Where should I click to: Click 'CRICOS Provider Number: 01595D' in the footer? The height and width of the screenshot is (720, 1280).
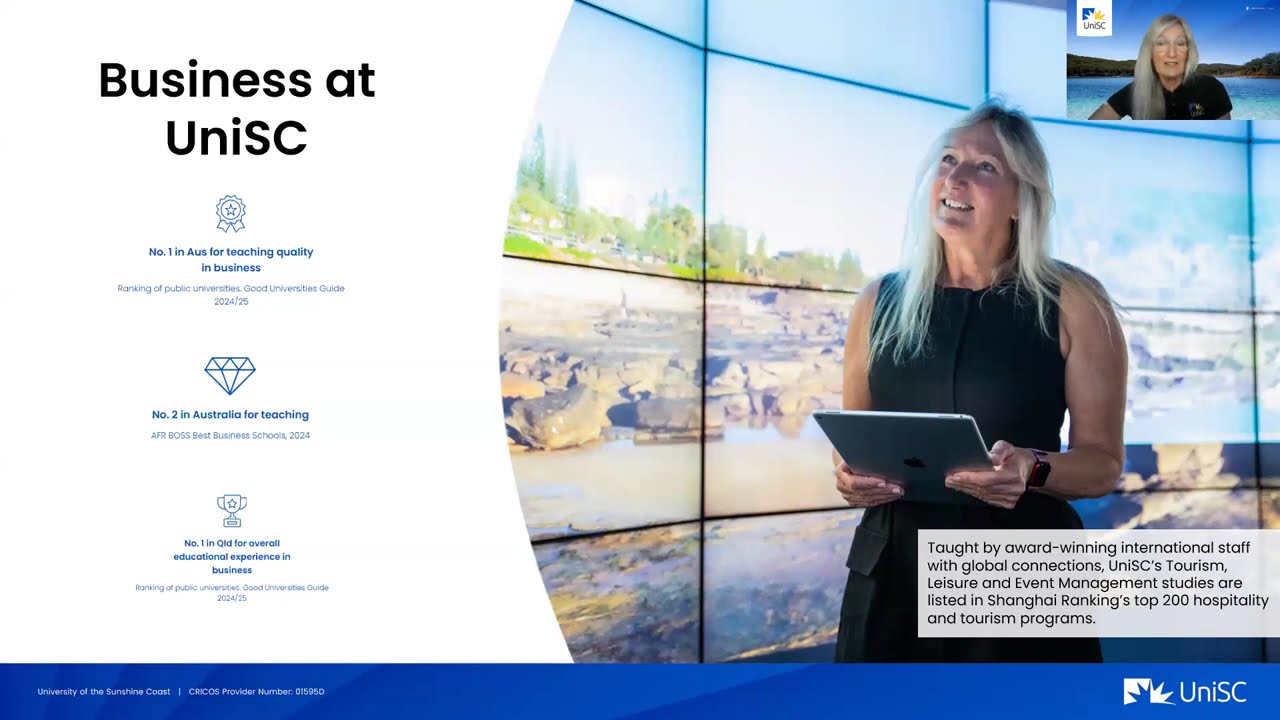coord(257,692)
